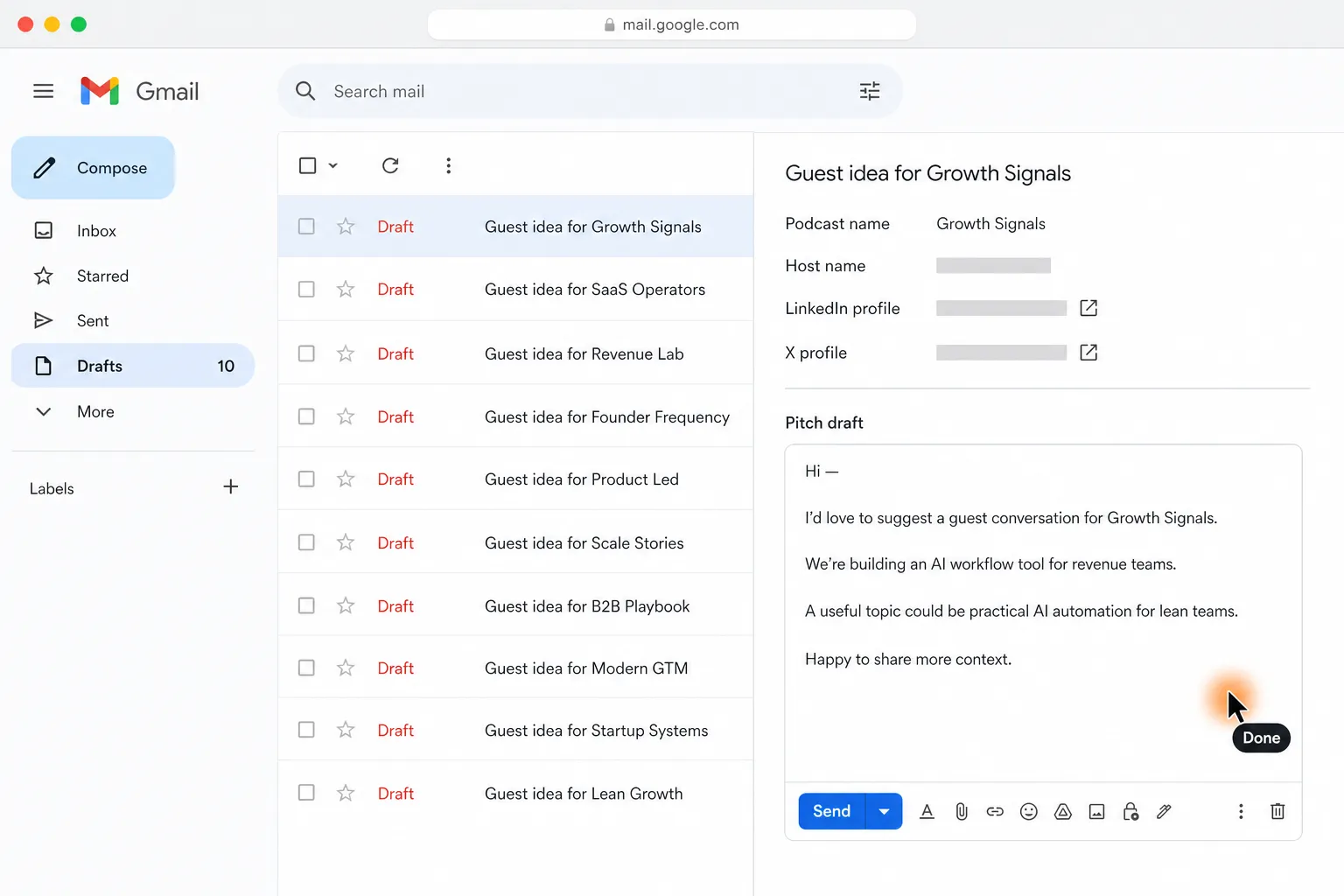Star the Lean Growth draft

point(346,793)
